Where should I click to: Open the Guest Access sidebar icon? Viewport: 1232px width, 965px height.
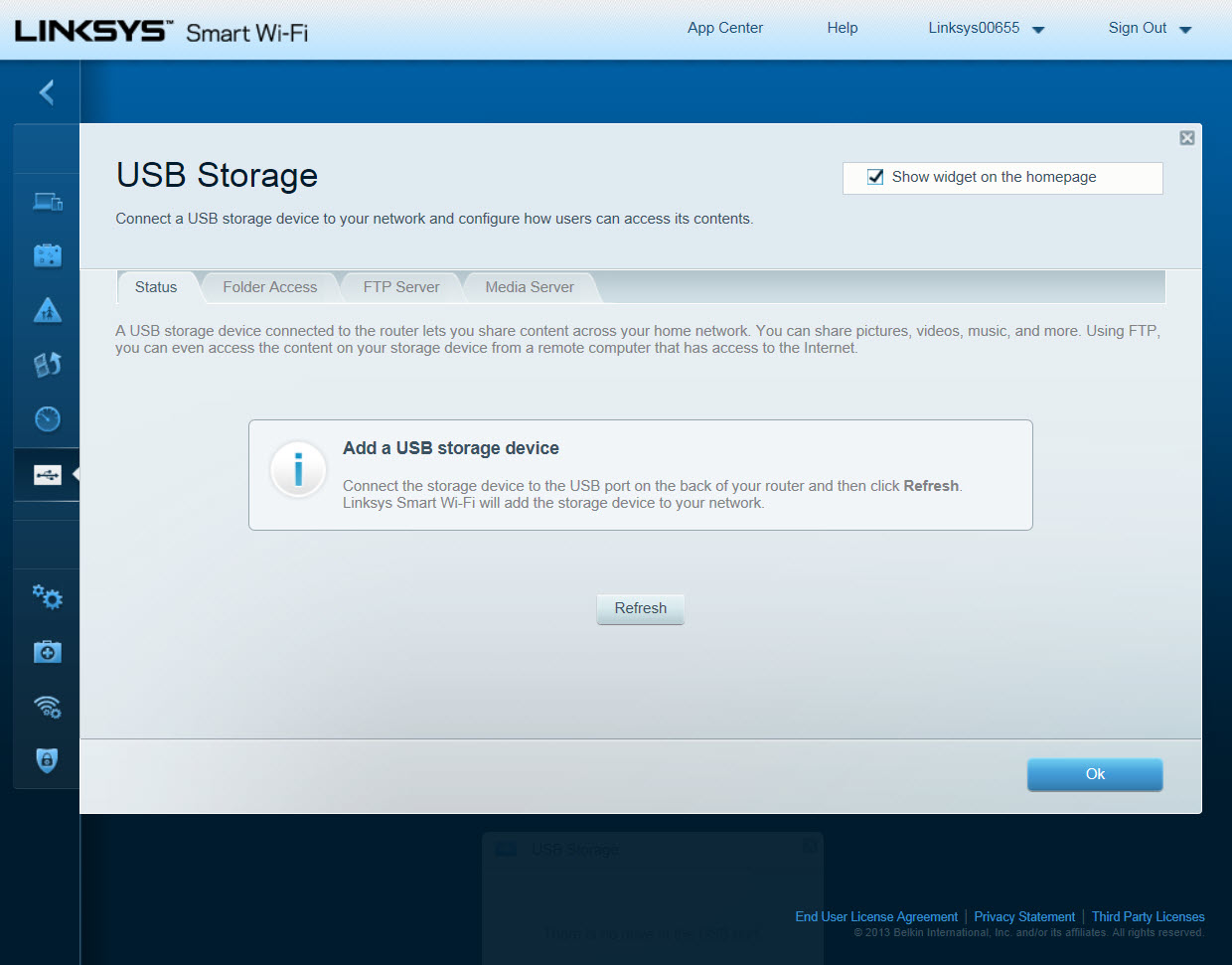[x=47, y=255]
